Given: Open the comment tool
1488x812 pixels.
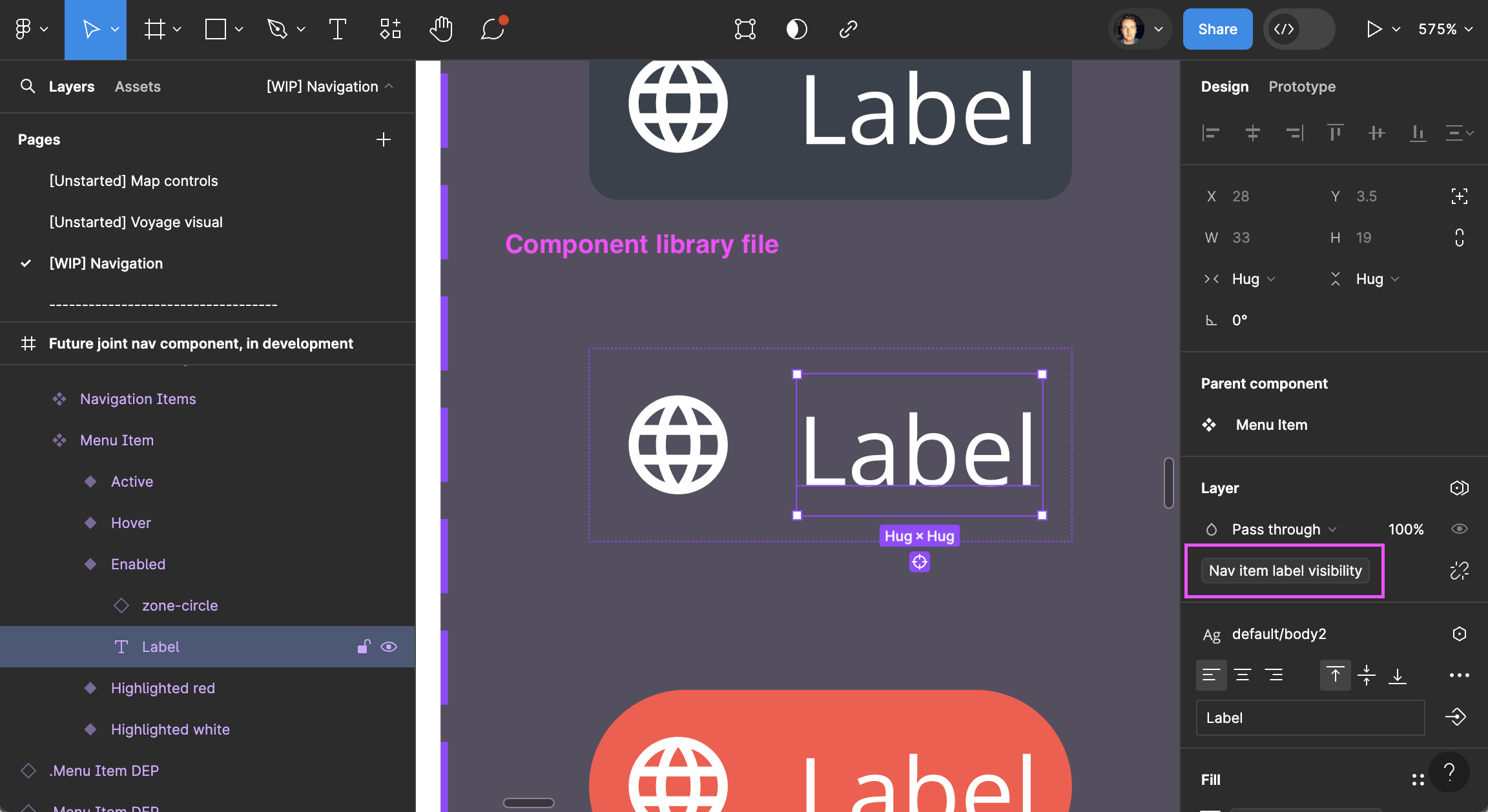Looking at the screenshot, I should coord(492,29).
